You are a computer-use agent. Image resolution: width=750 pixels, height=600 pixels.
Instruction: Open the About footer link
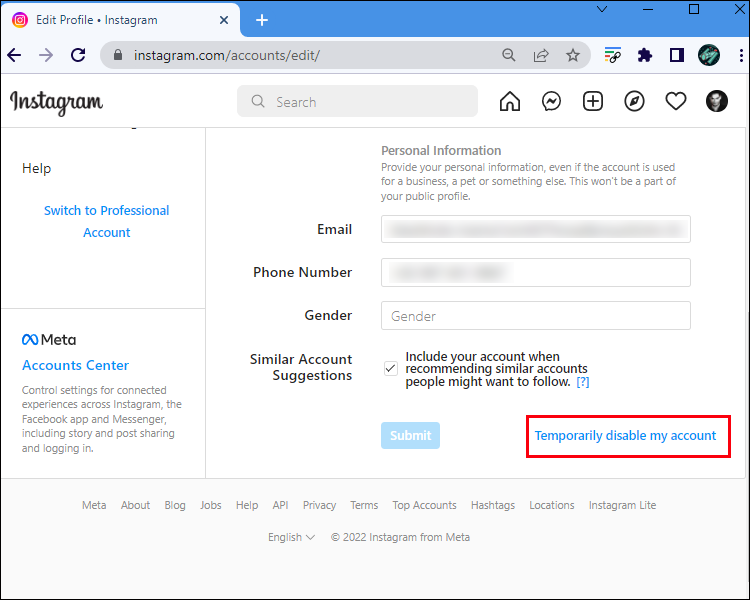coord(135,505)
